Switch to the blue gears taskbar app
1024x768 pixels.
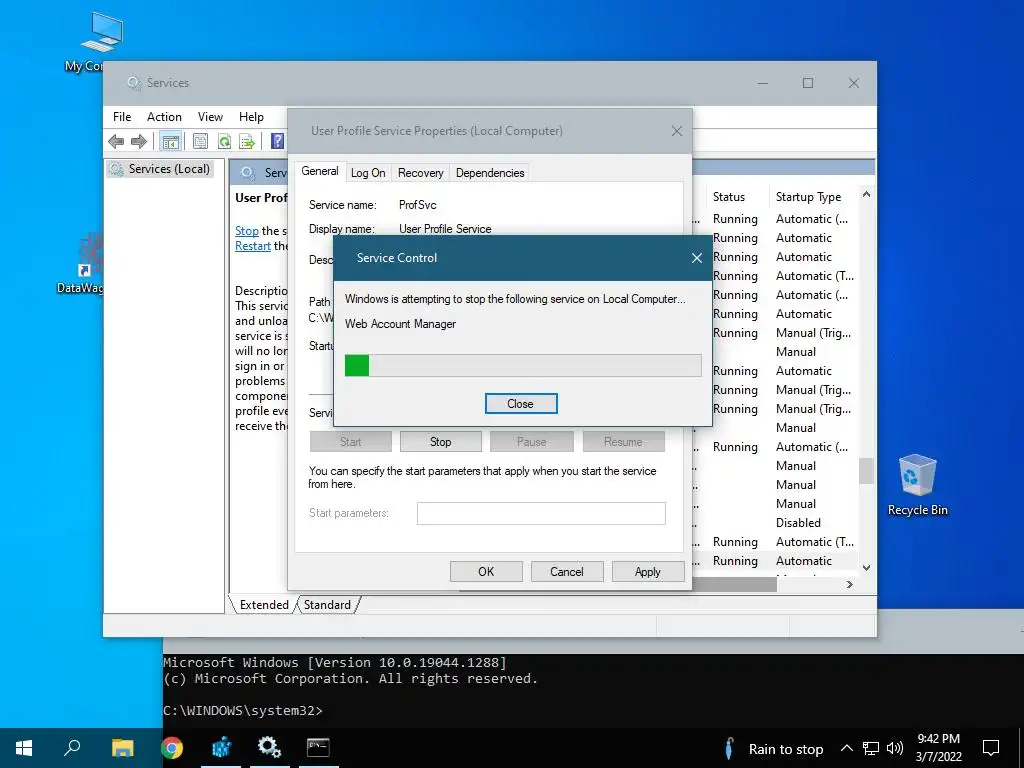[221, 748]
